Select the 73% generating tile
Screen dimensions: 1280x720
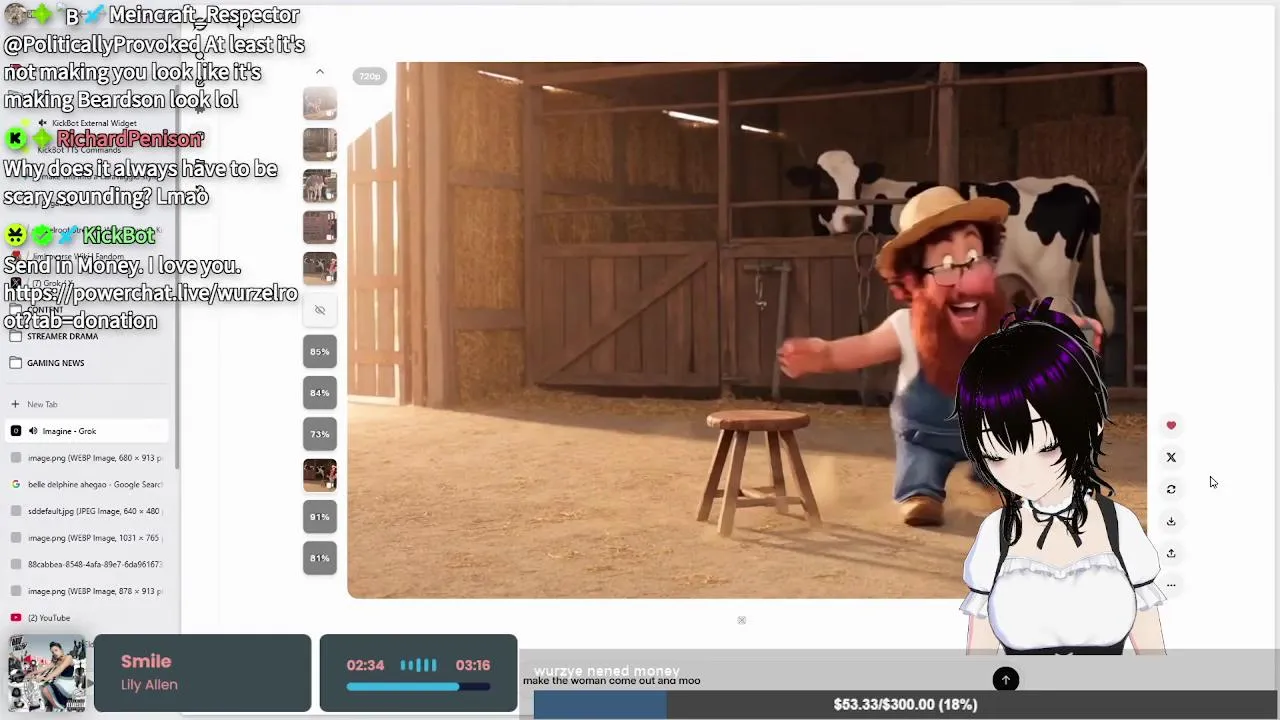click(320, 434)
